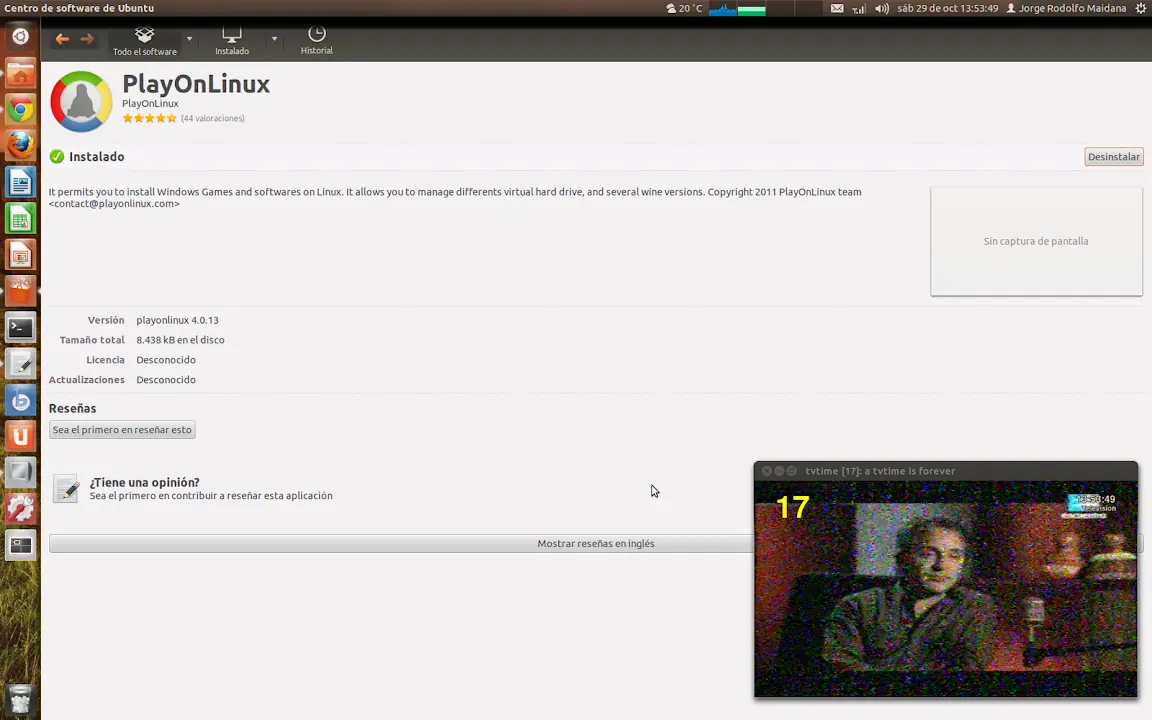
Task: Select the size text 8.438 kB en el disco
Action: coord(180,340)
